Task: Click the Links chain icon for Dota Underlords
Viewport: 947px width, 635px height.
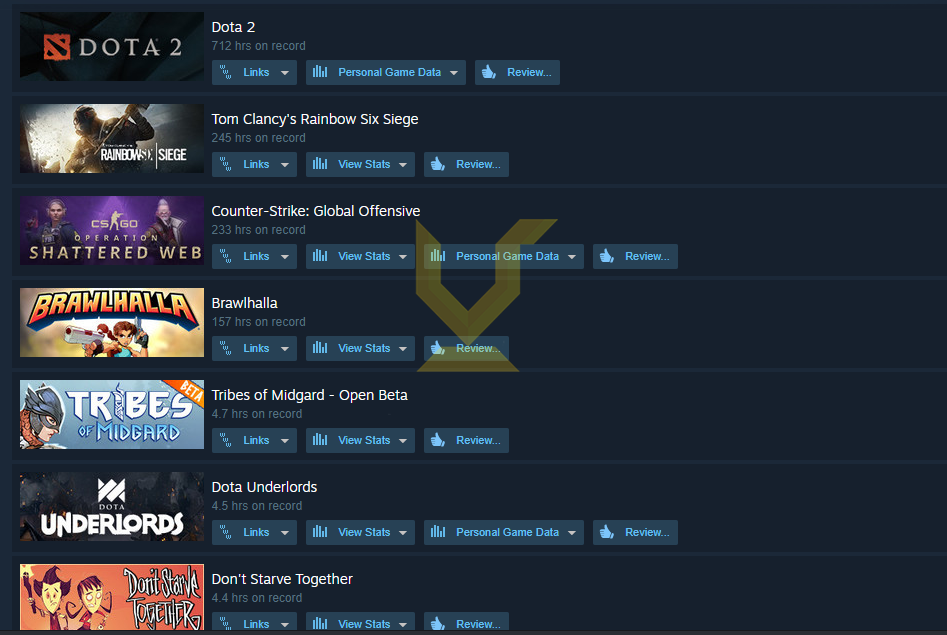Action: (225, 532)
